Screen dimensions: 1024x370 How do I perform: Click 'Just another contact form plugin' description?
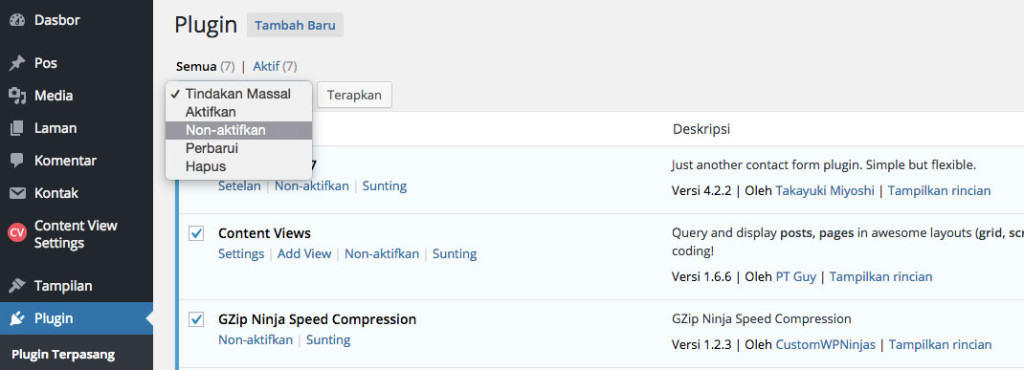[824, 166]
